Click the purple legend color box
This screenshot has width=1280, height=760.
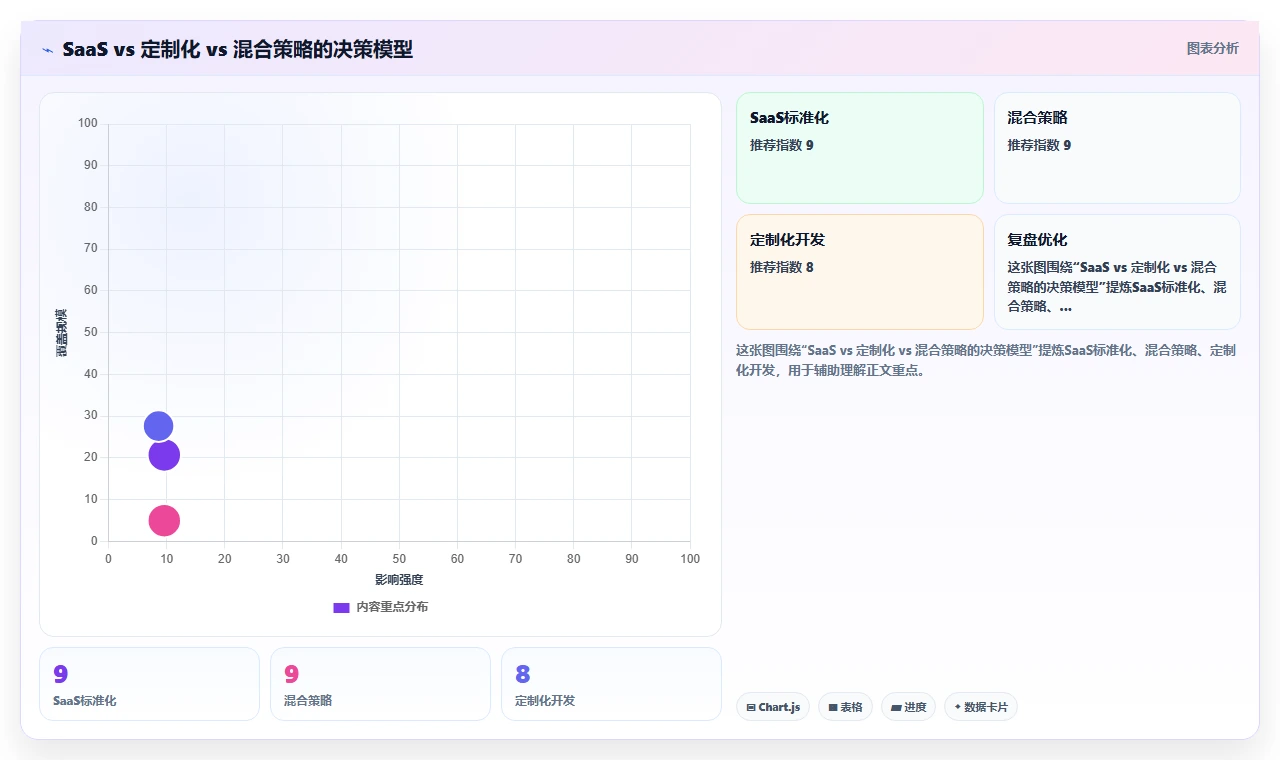point(341,607)
